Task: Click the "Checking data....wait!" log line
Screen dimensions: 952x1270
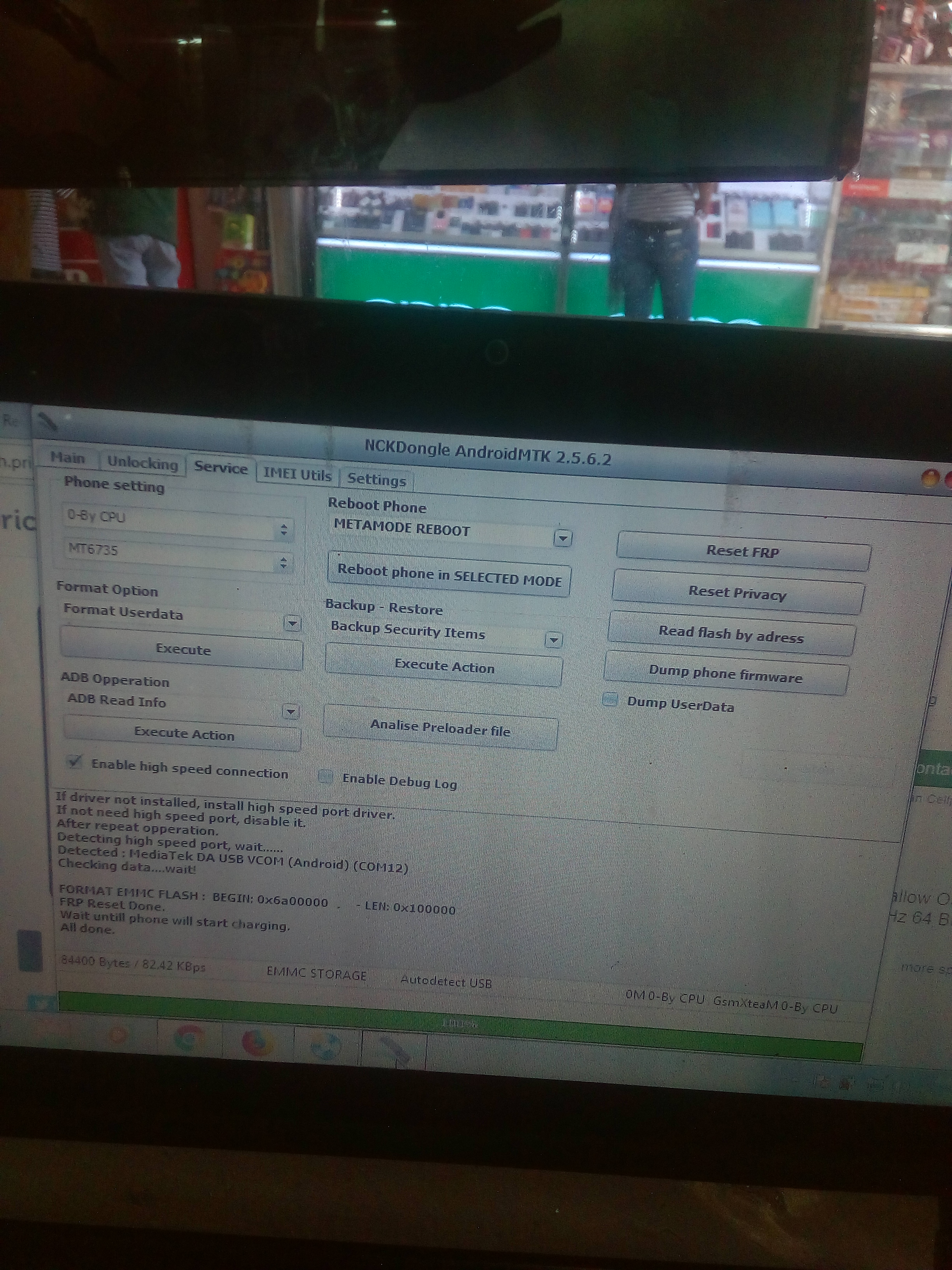Action: click(127, 867)
